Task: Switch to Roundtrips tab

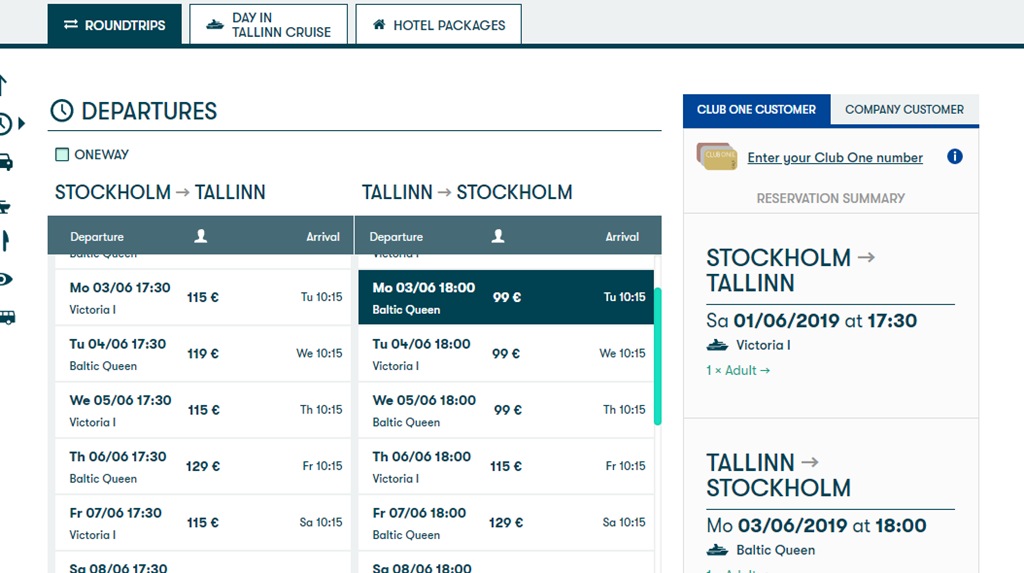Action: coord(114,25)
